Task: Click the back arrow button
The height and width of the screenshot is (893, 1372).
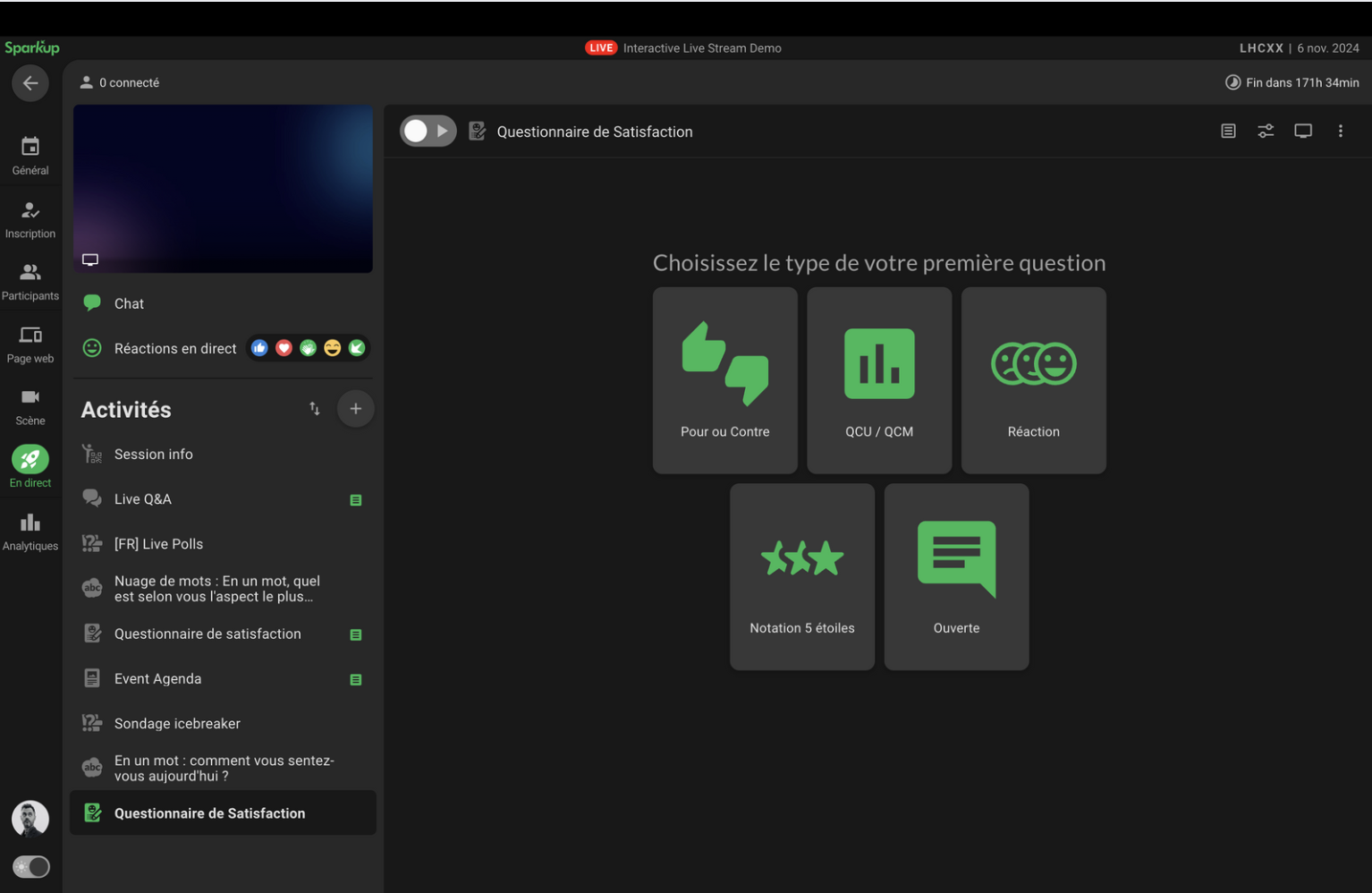Action: [30, 83]
